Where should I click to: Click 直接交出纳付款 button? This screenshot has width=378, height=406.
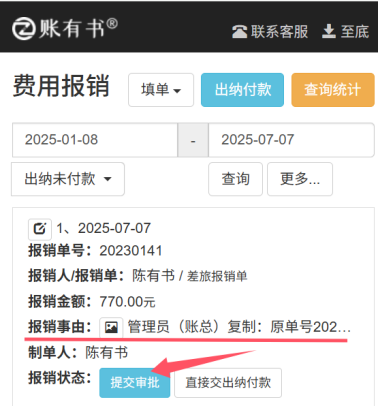click(x=228, y=383)
